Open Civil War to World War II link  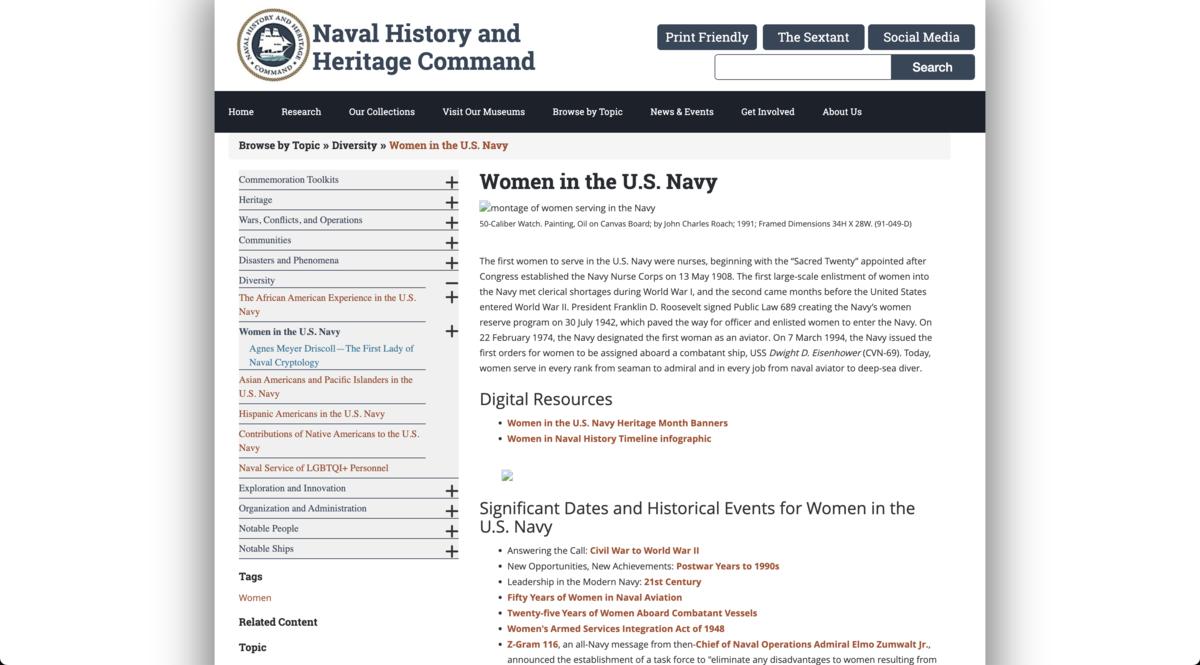pyautogui.click(x=643, y=549)
